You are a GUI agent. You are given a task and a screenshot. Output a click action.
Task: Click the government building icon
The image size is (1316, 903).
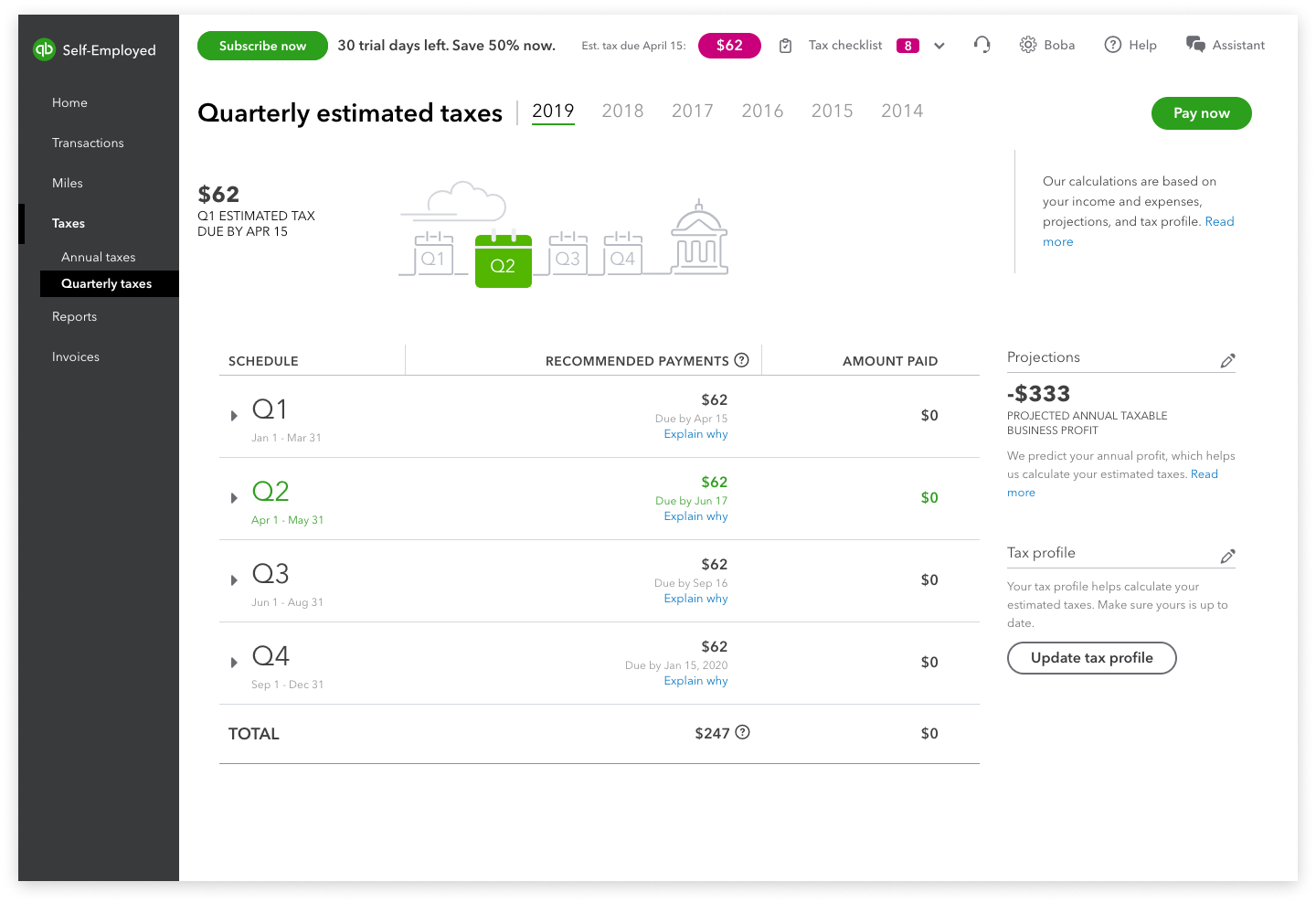coord(699,237)
